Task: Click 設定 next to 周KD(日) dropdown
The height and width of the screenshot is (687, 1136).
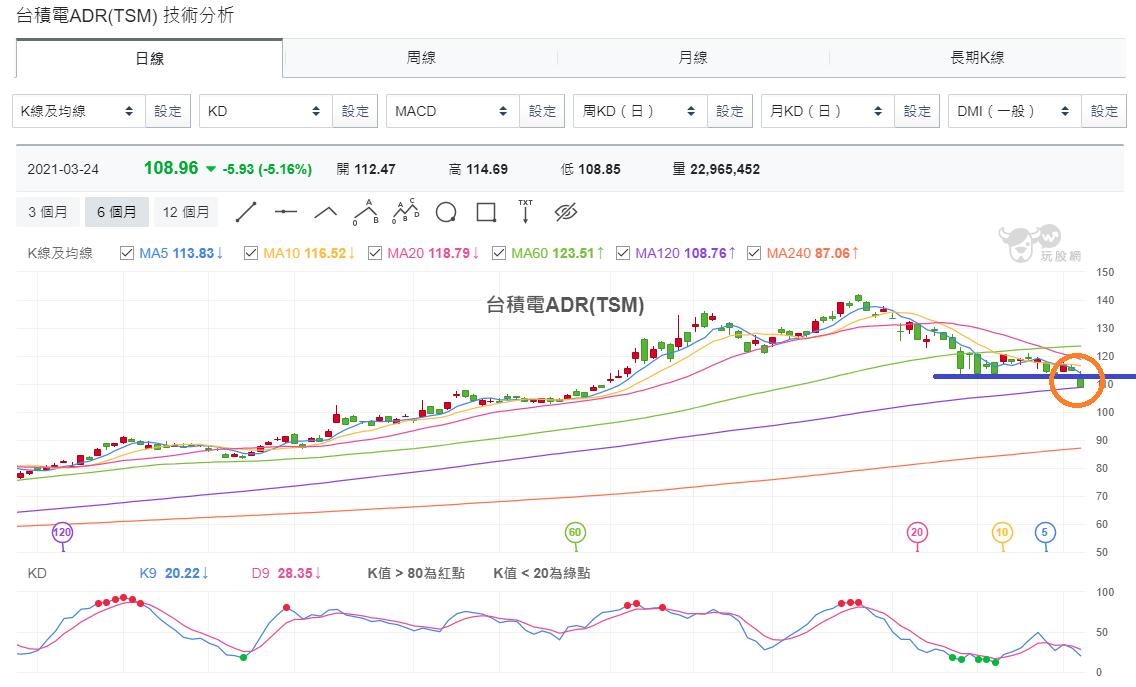Action: (x=730, y=111)
